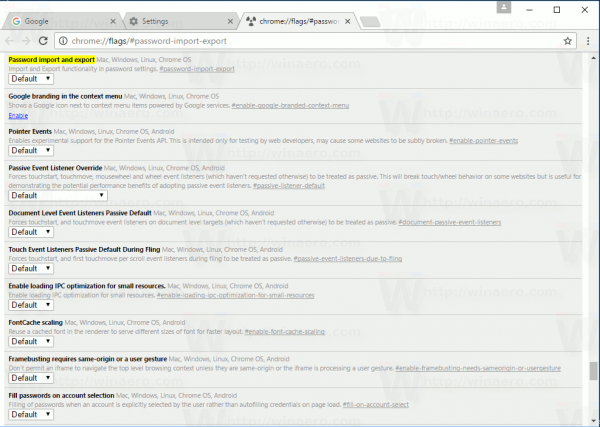600x427 pixels.
Task: Enable Google branding in the context menu
Action: pyautogui.click(x=18, y=116)
